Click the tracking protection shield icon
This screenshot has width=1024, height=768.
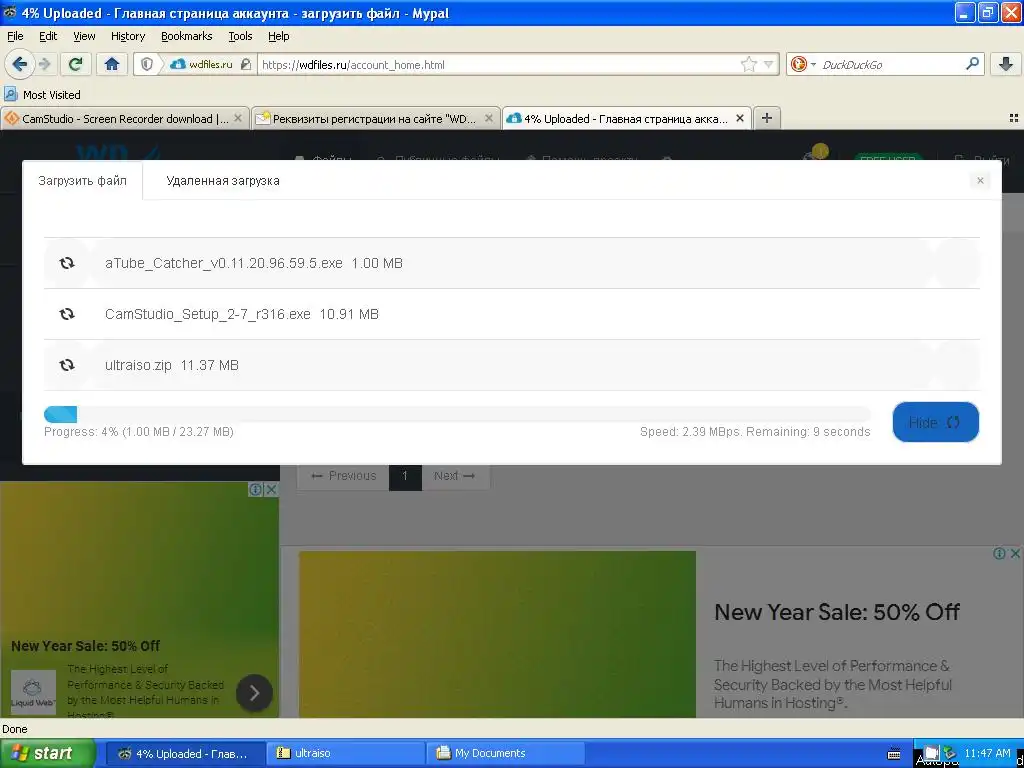coord(147,64)
